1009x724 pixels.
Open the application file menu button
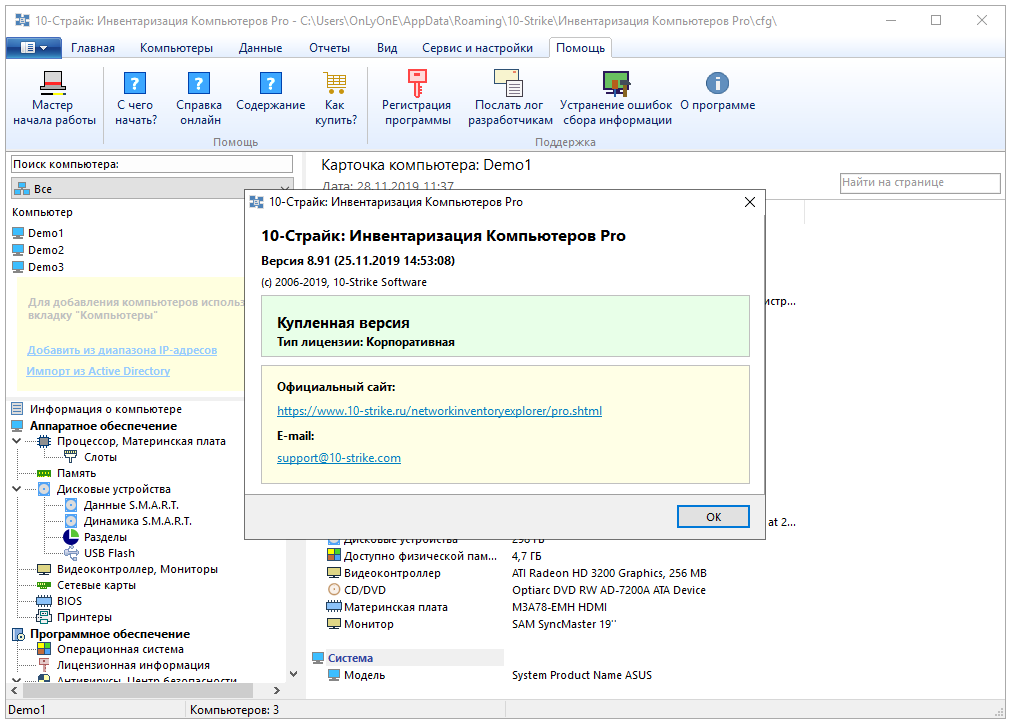click(x=33, y=48)
